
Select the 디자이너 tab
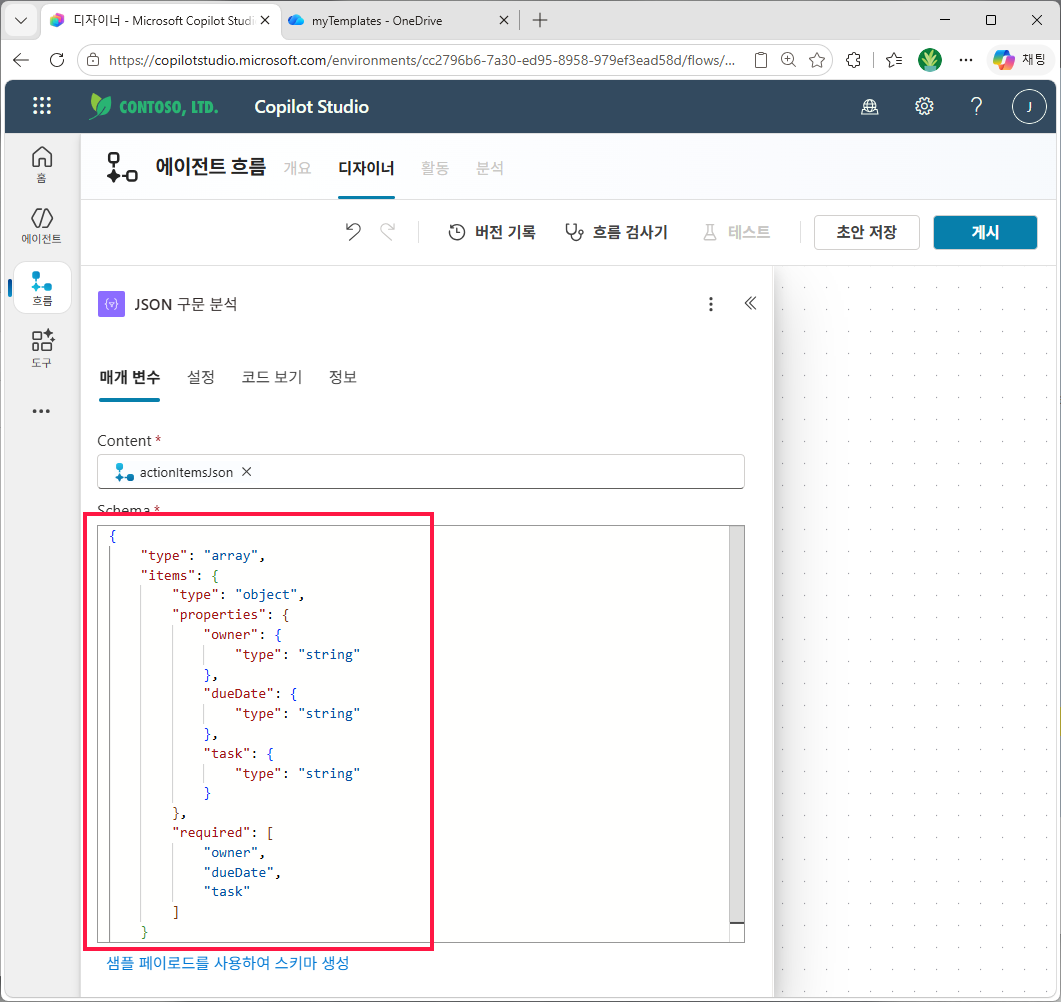(366, 168)
